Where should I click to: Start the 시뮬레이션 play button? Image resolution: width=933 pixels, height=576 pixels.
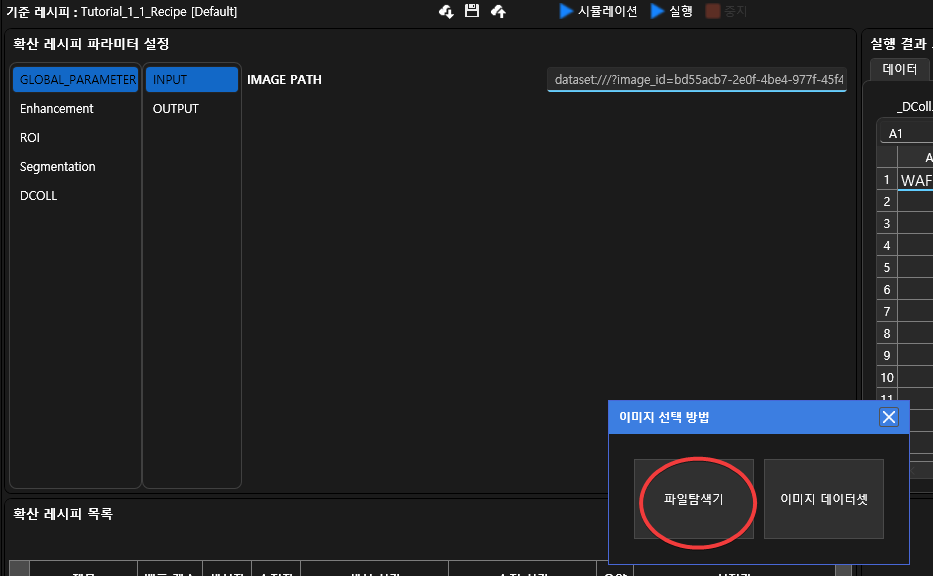click(598, 12)
